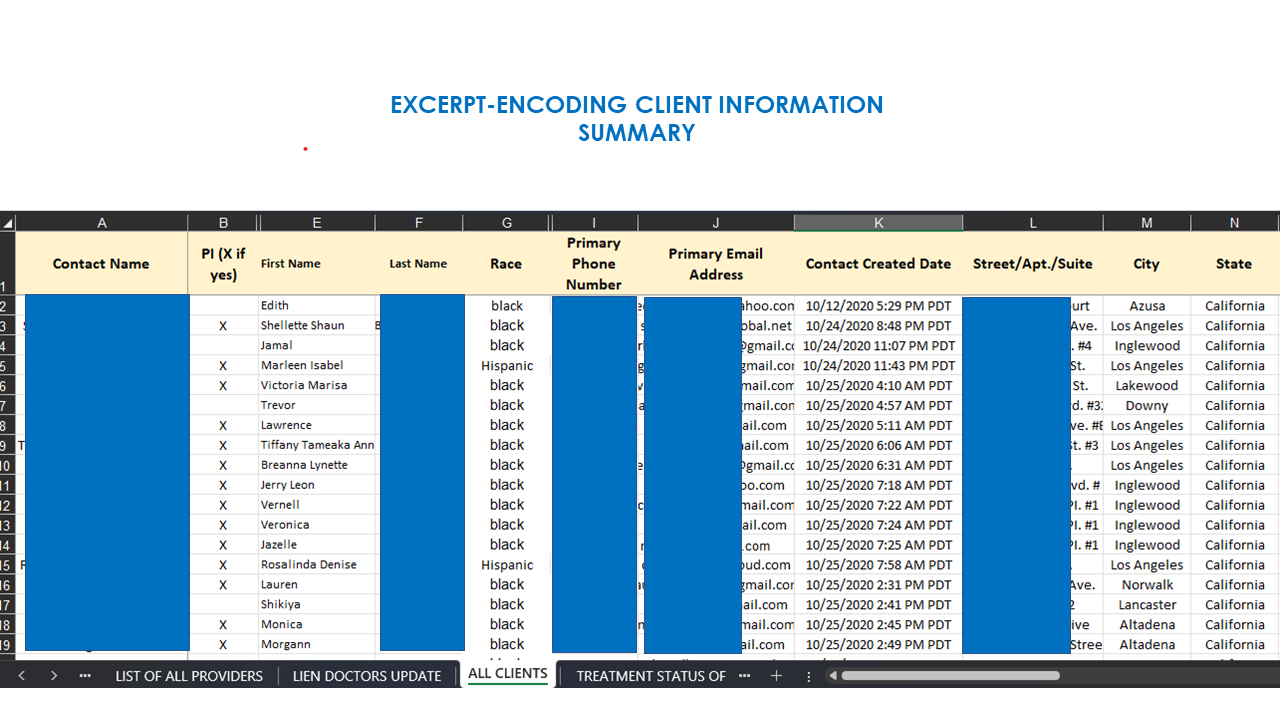The width and height of the screenshot is (1280, 720).
Task: Select column J header
Action: (716, 223)
